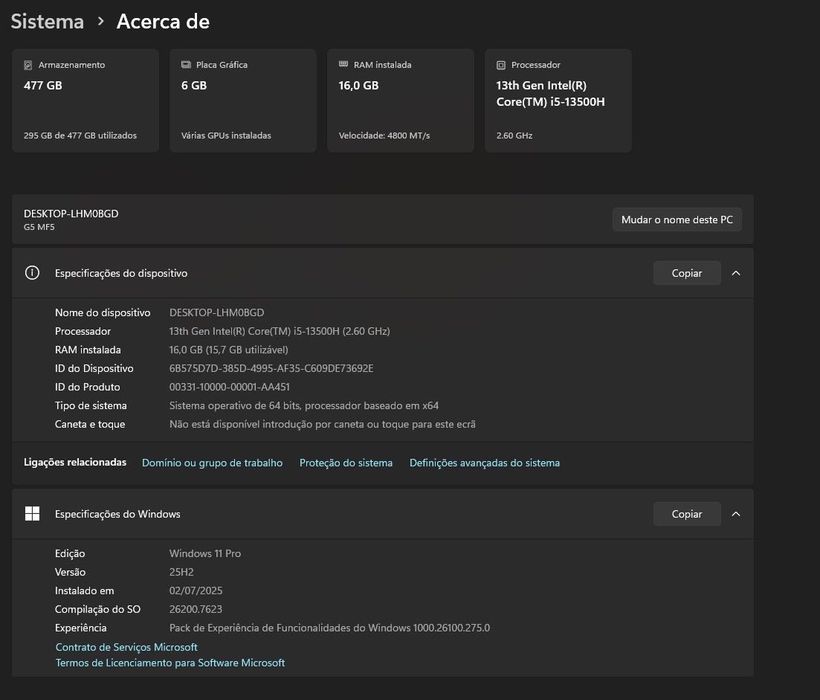Click the 295 GB de 477 GB utilizados text

pos(80,135)
